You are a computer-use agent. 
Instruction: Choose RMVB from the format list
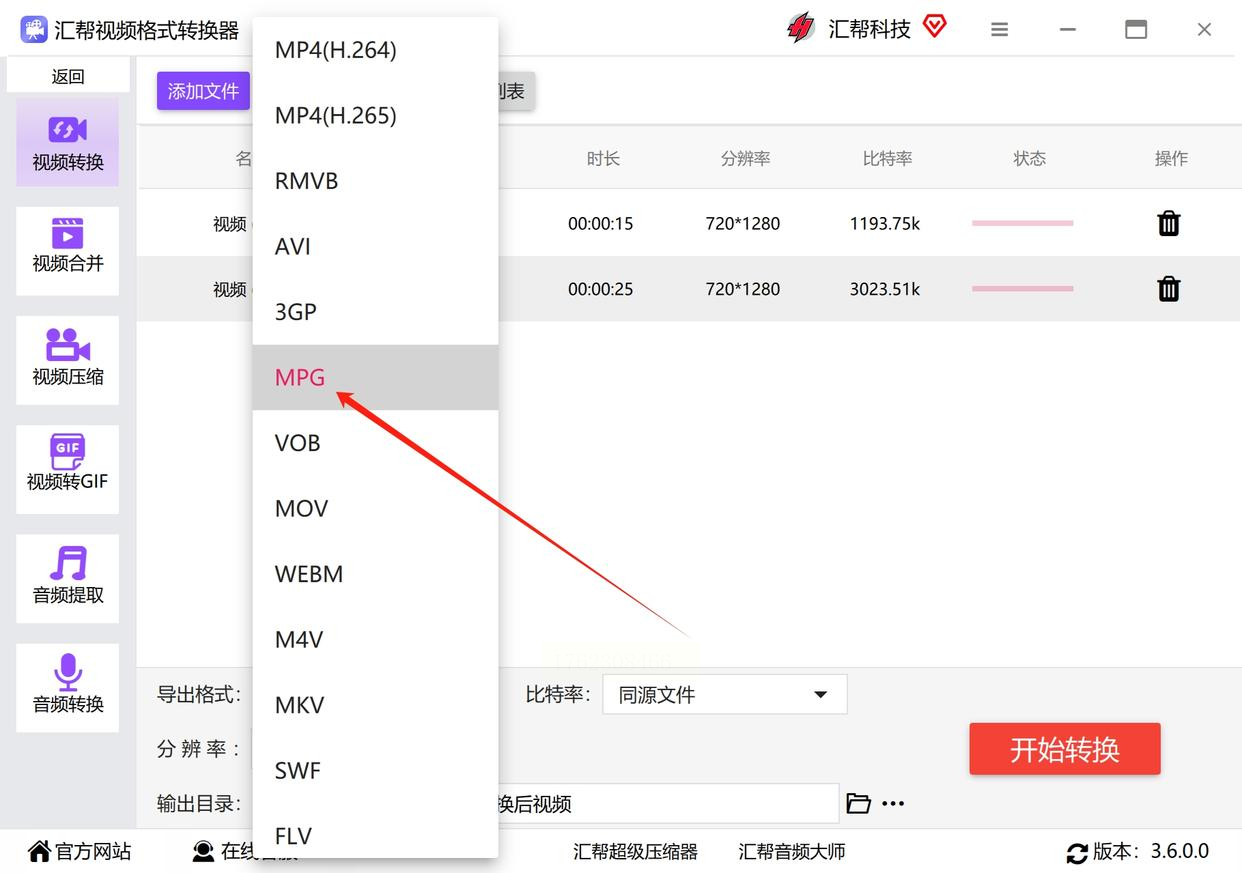pos(375,181)
